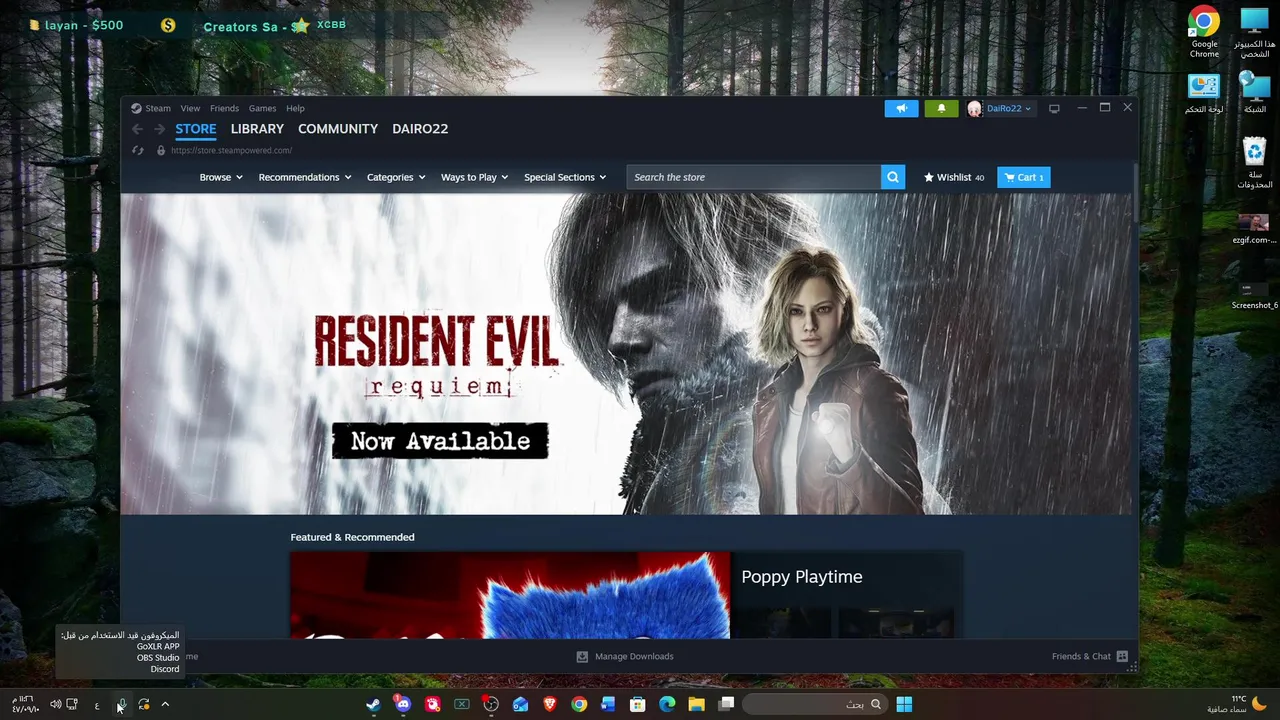Click the Windows taskbar search box

click(813, 704)
